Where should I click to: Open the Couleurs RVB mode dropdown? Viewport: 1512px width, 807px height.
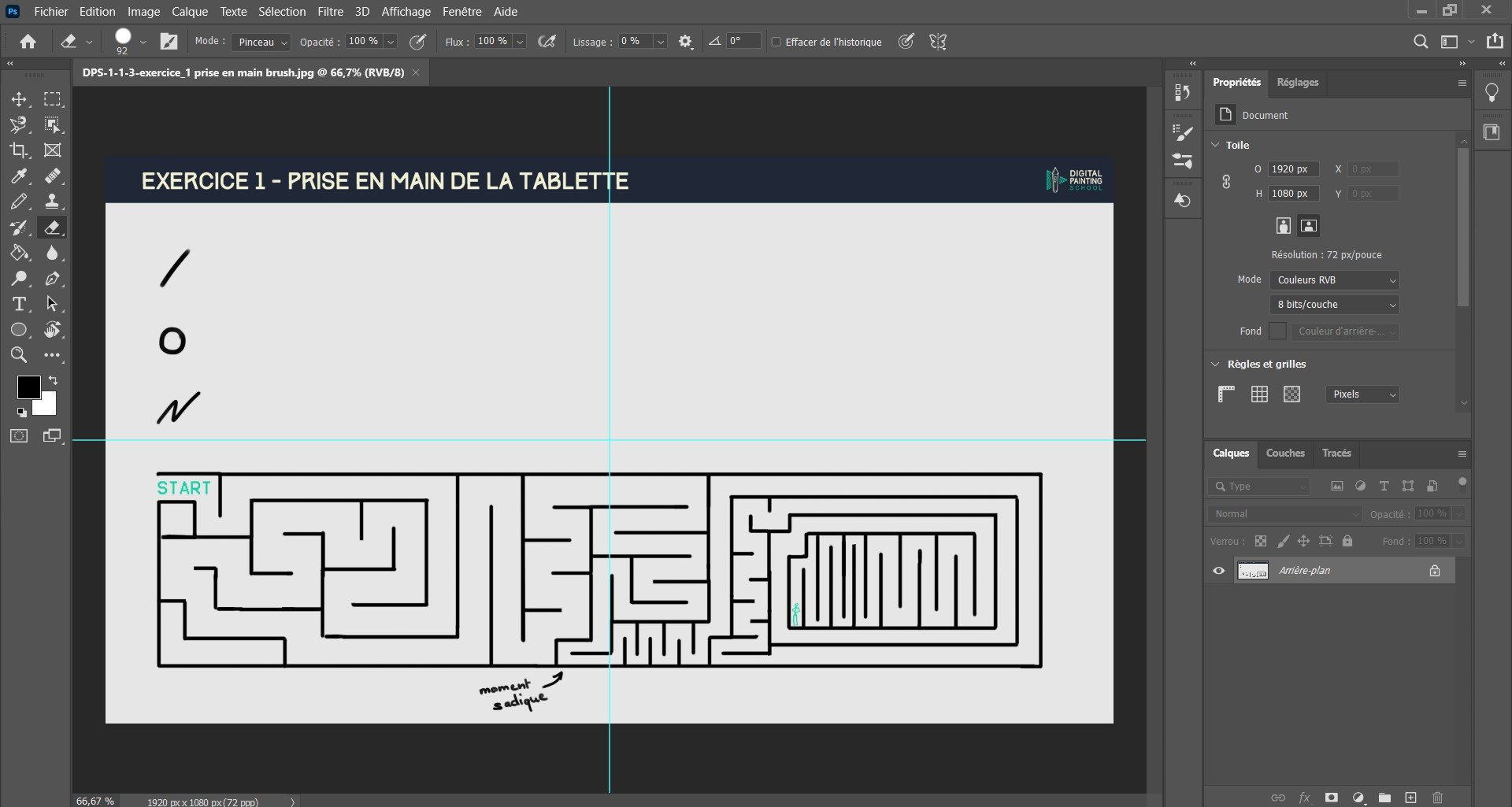point(1334,280)
